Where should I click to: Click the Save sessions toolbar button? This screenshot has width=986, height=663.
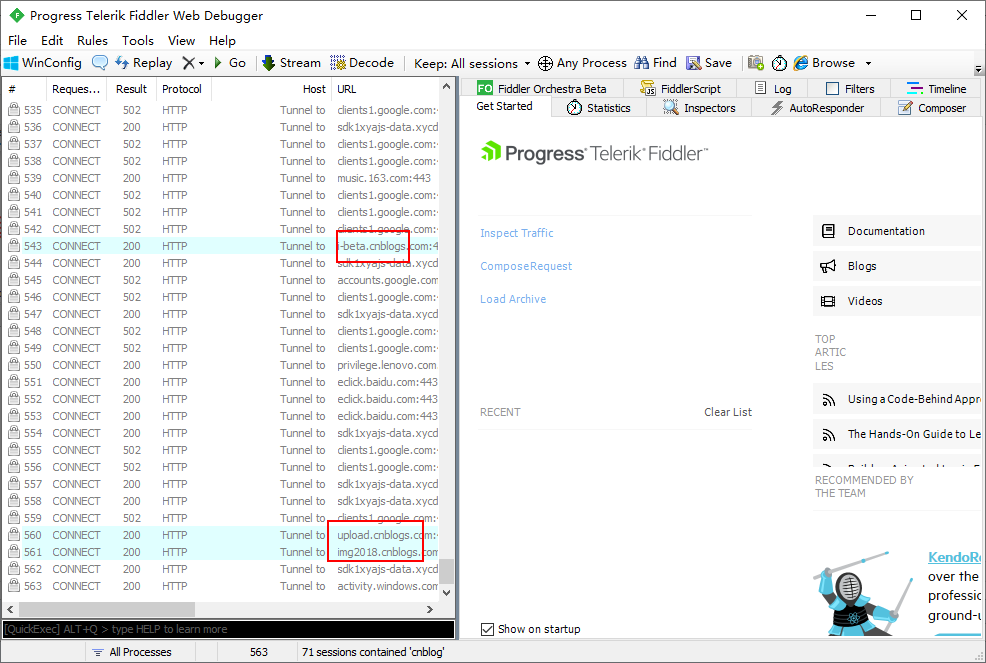point(709,63)
